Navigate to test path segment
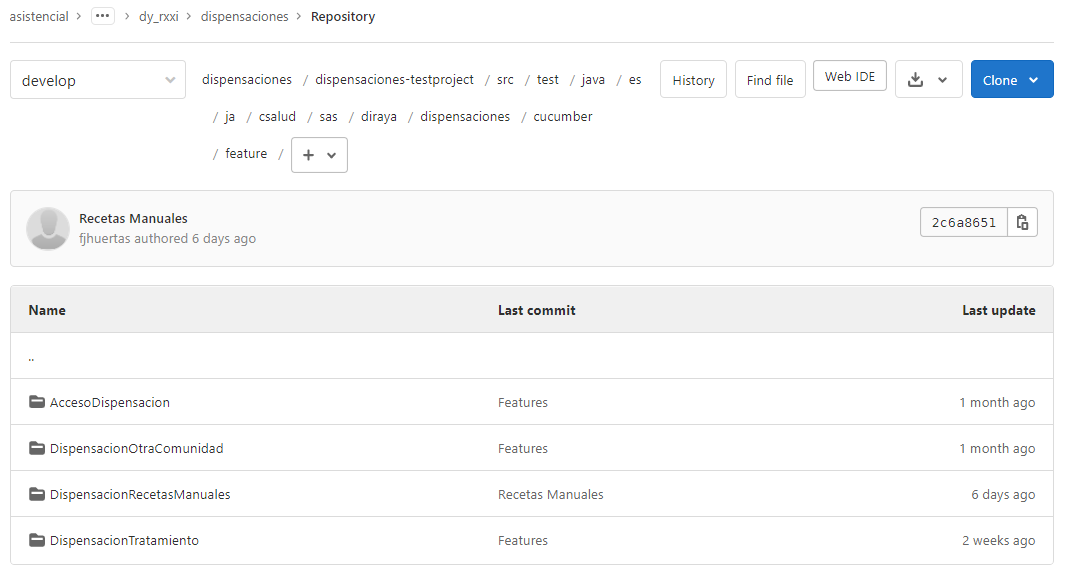This screenshot has height=585, width=1071. click(547, 79)
